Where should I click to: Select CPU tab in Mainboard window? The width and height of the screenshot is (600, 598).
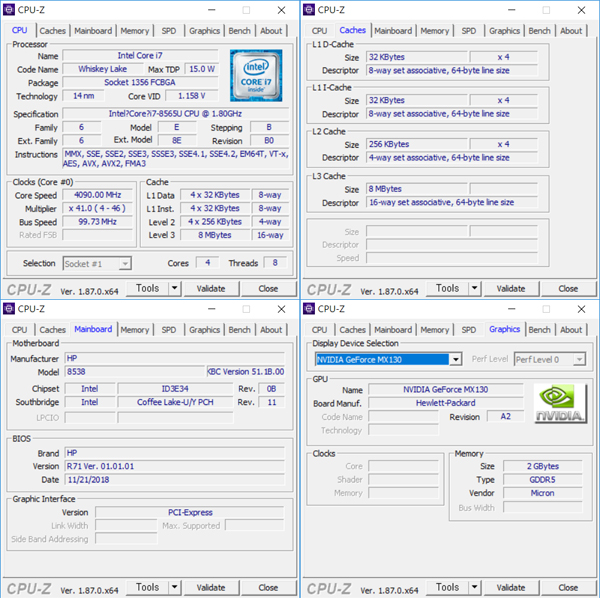coord(19,330)
